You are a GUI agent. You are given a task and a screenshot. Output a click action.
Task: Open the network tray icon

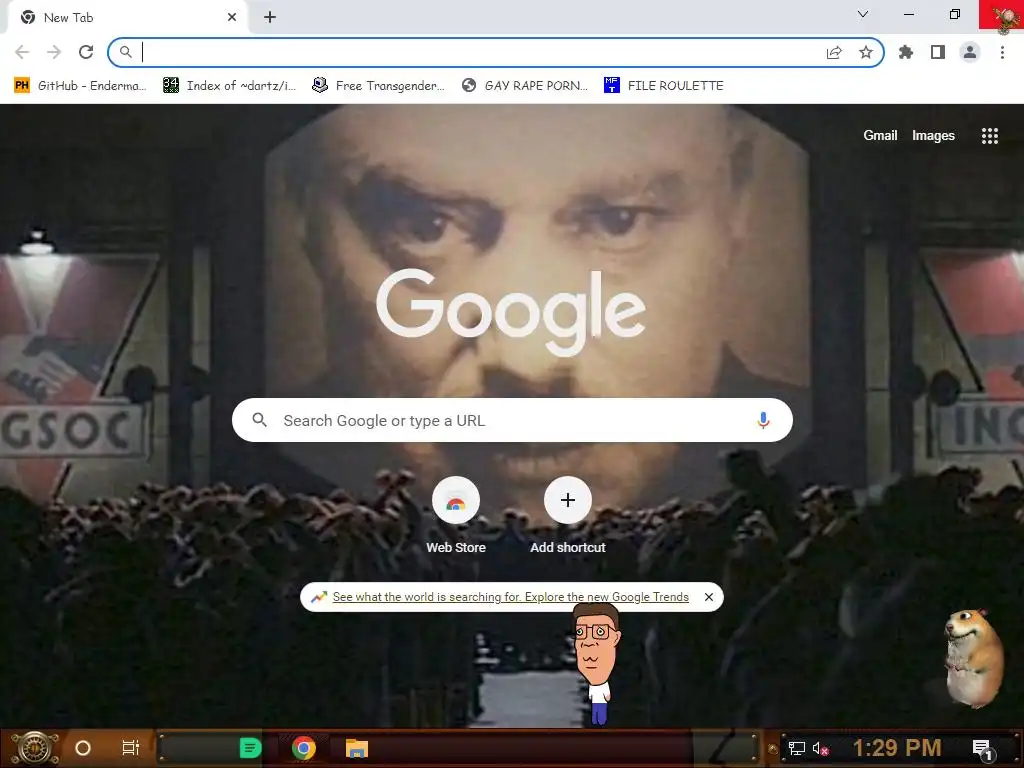pos(797,748)
